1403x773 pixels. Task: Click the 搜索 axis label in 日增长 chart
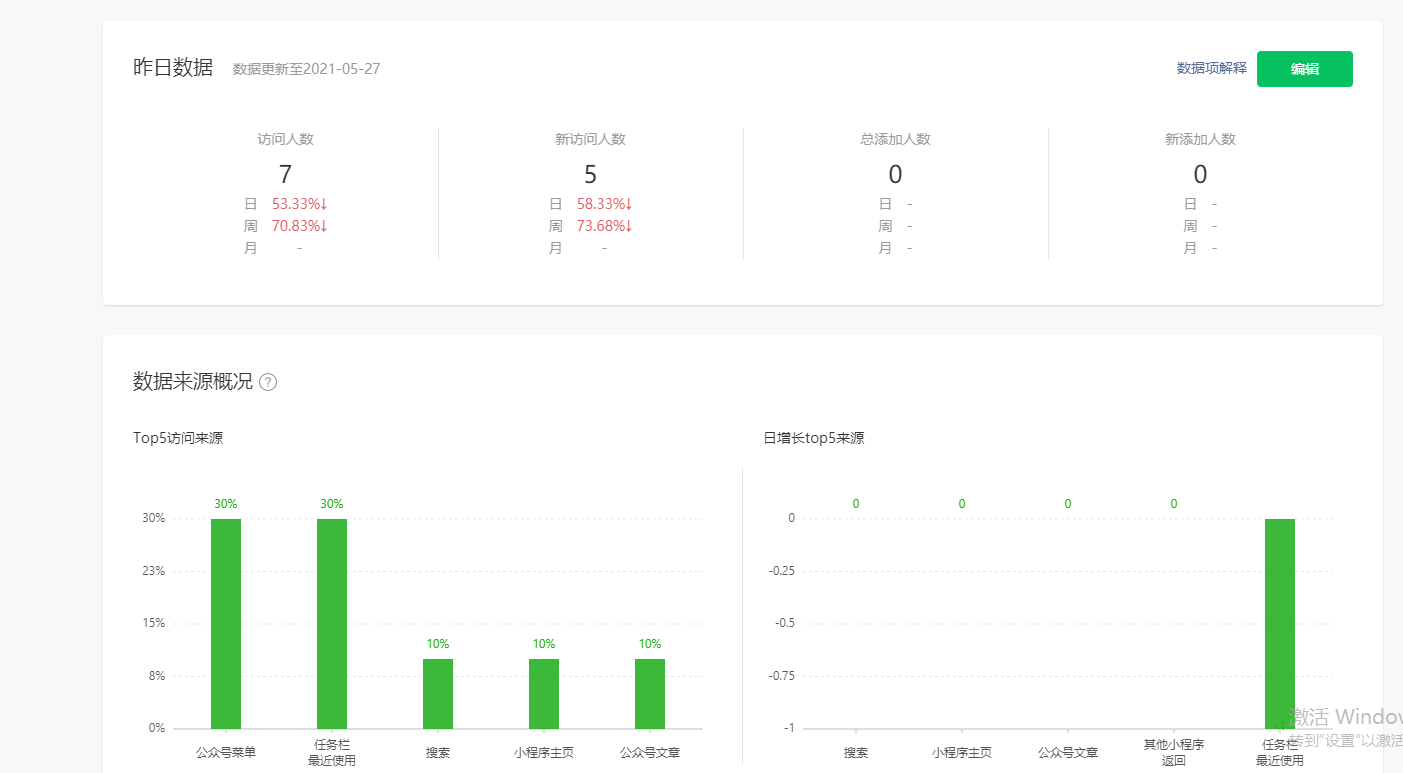[856, 753]
